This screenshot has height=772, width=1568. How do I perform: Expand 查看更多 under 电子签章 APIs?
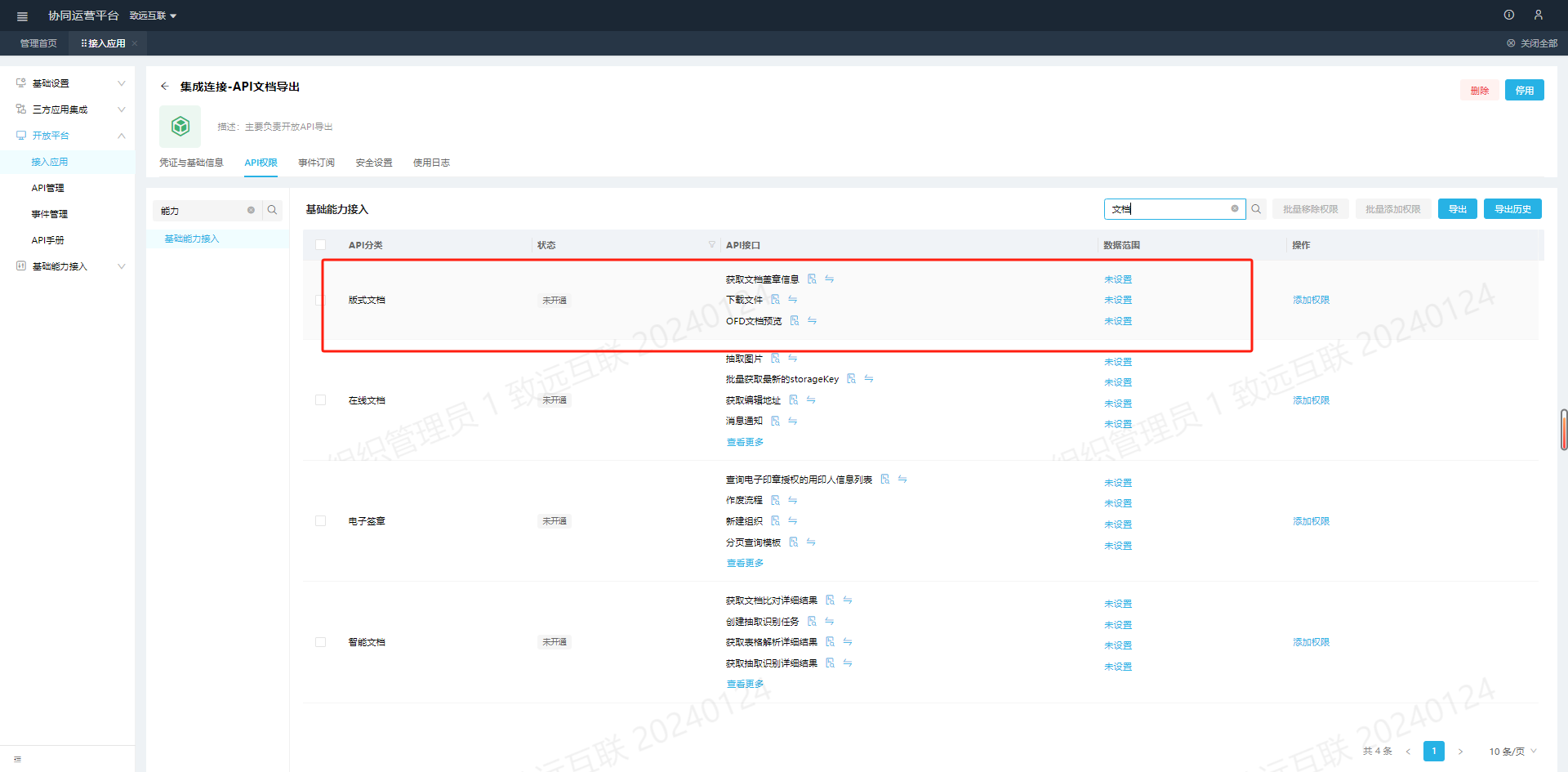745,563
